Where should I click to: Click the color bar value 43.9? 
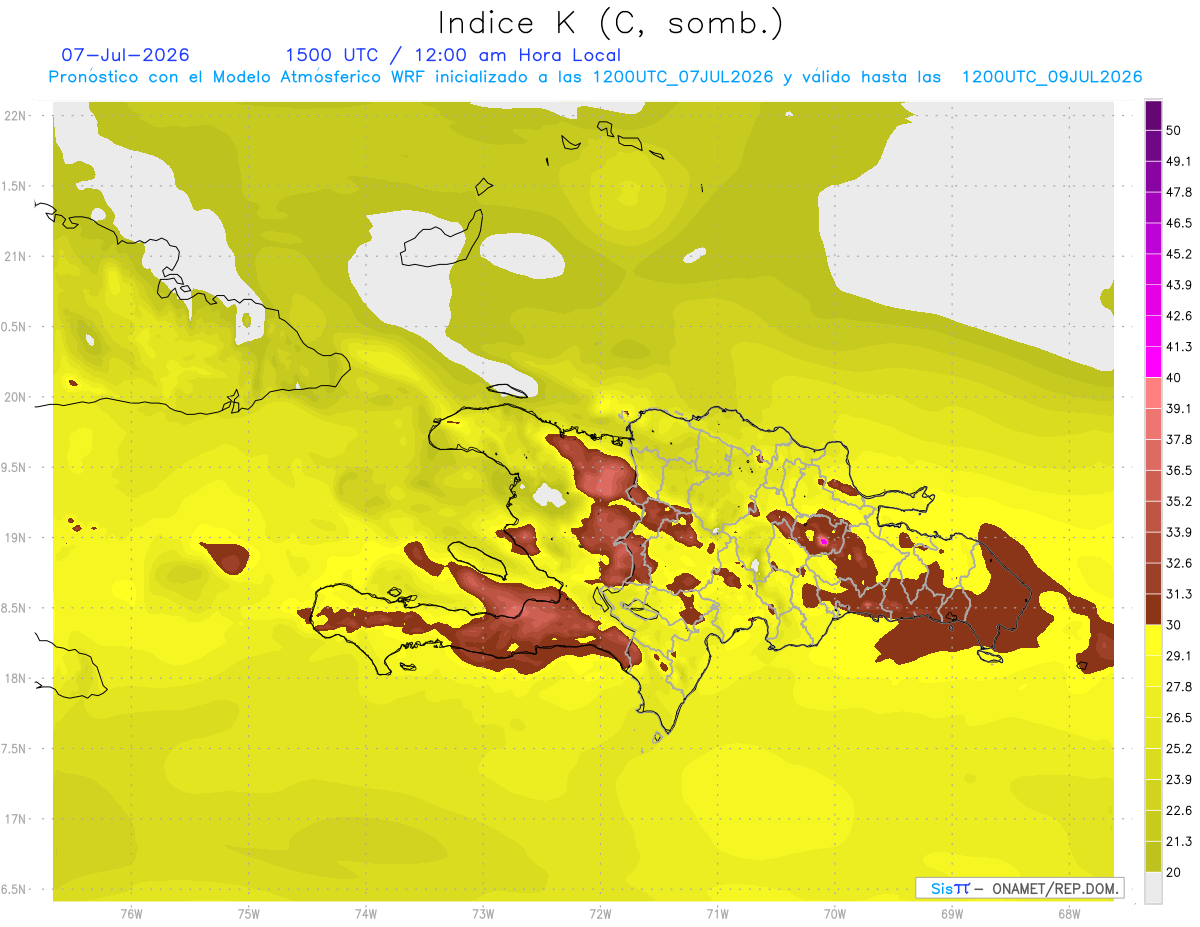coord(1179,285)
